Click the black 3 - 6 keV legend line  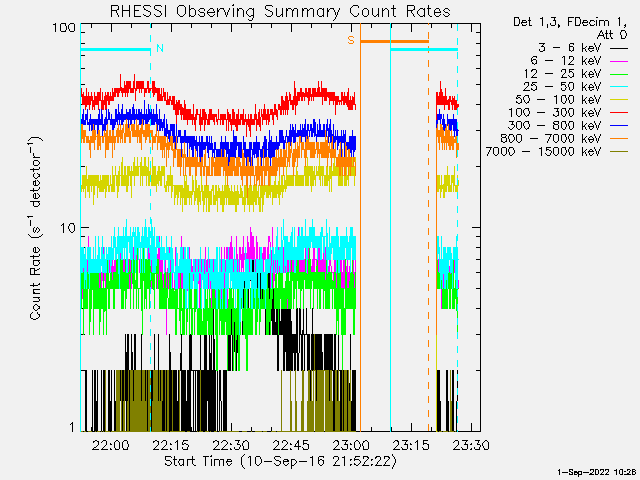point(619,49)
